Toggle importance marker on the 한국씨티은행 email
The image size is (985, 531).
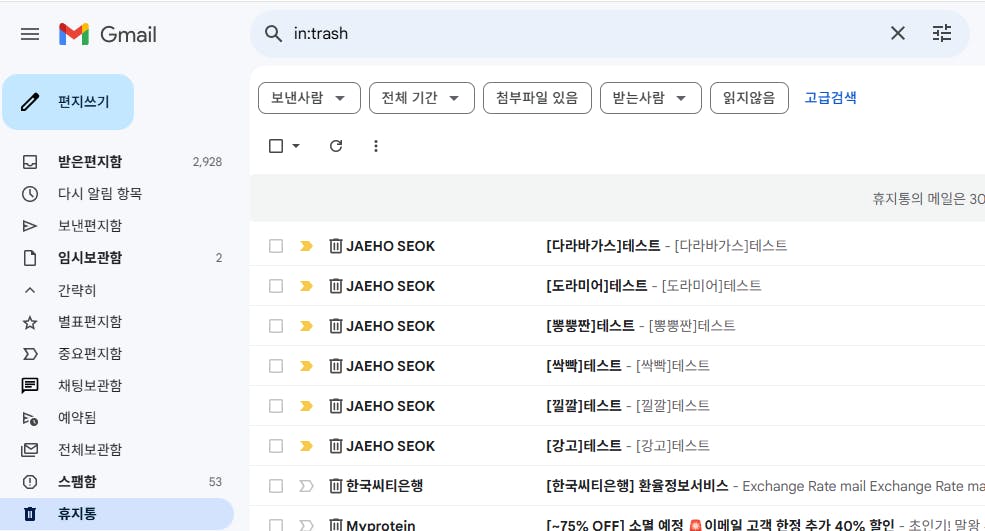(x=306, y=486)
